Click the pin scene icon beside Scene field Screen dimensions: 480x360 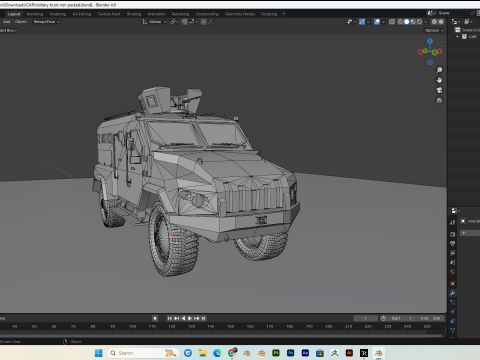pyautogui.click(x=472, y=13)
